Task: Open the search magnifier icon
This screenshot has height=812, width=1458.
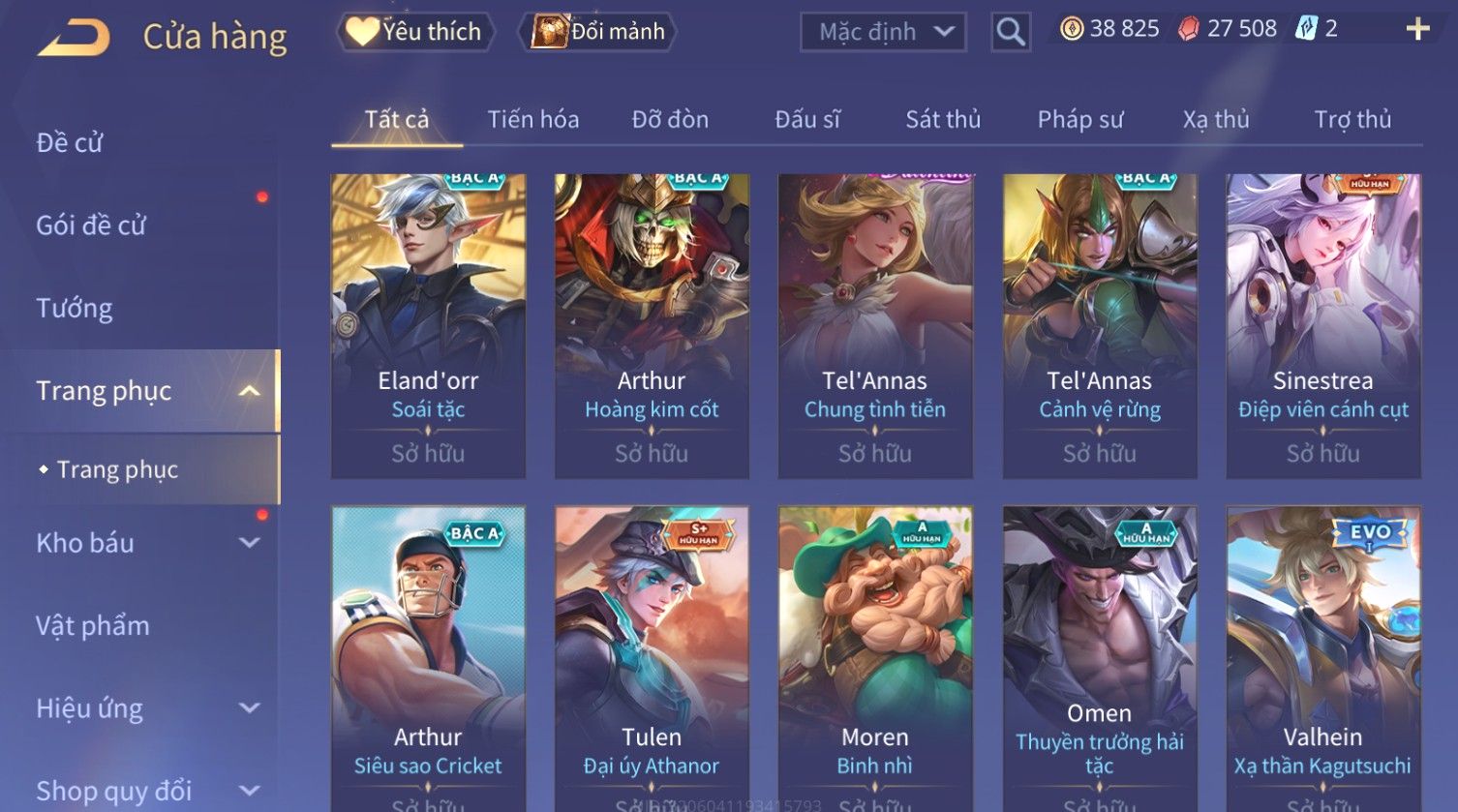Action: [1011, 32]
